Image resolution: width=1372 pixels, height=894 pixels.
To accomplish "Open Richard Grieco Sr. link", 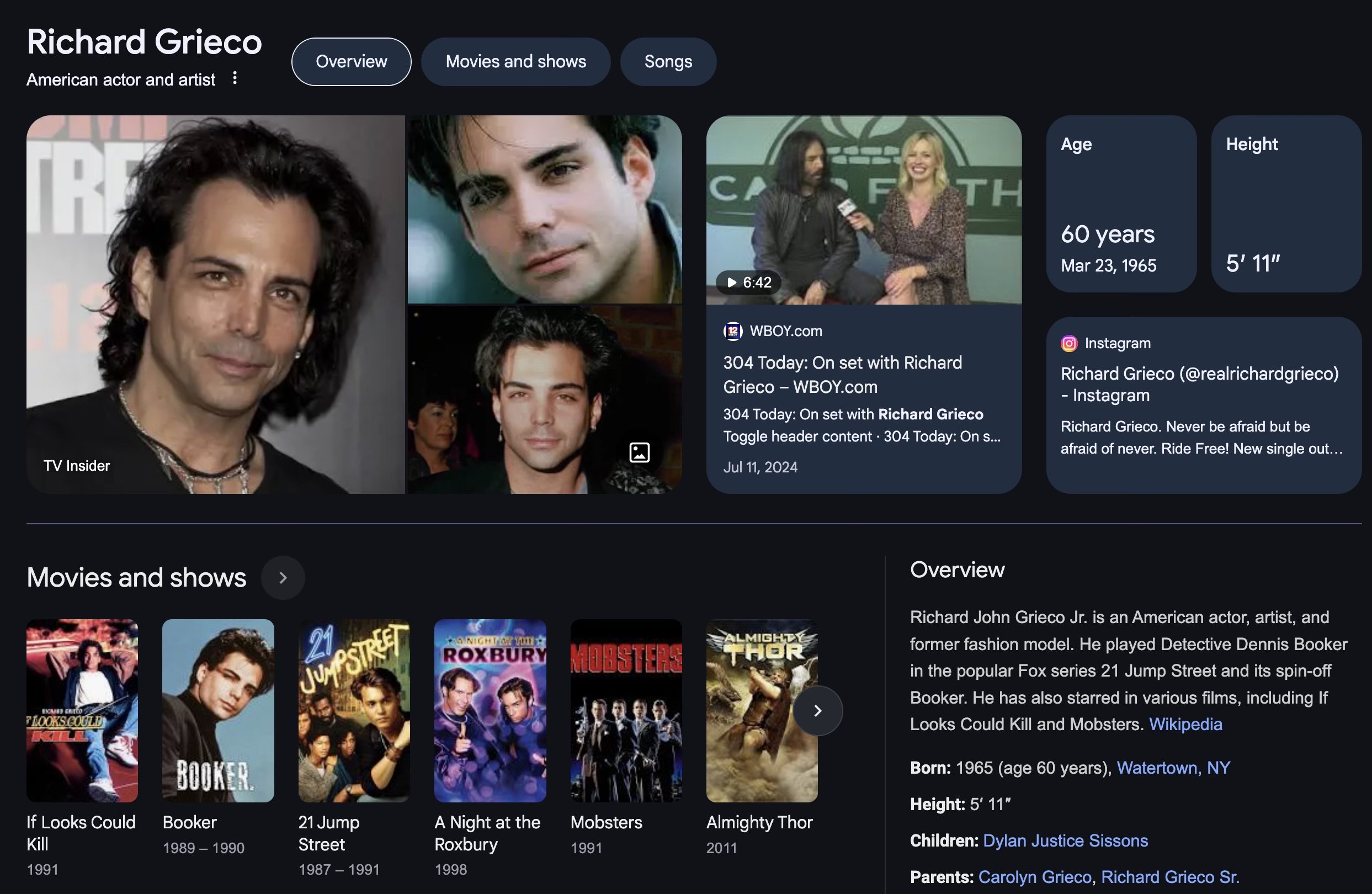I will (x=1169, y=877).
